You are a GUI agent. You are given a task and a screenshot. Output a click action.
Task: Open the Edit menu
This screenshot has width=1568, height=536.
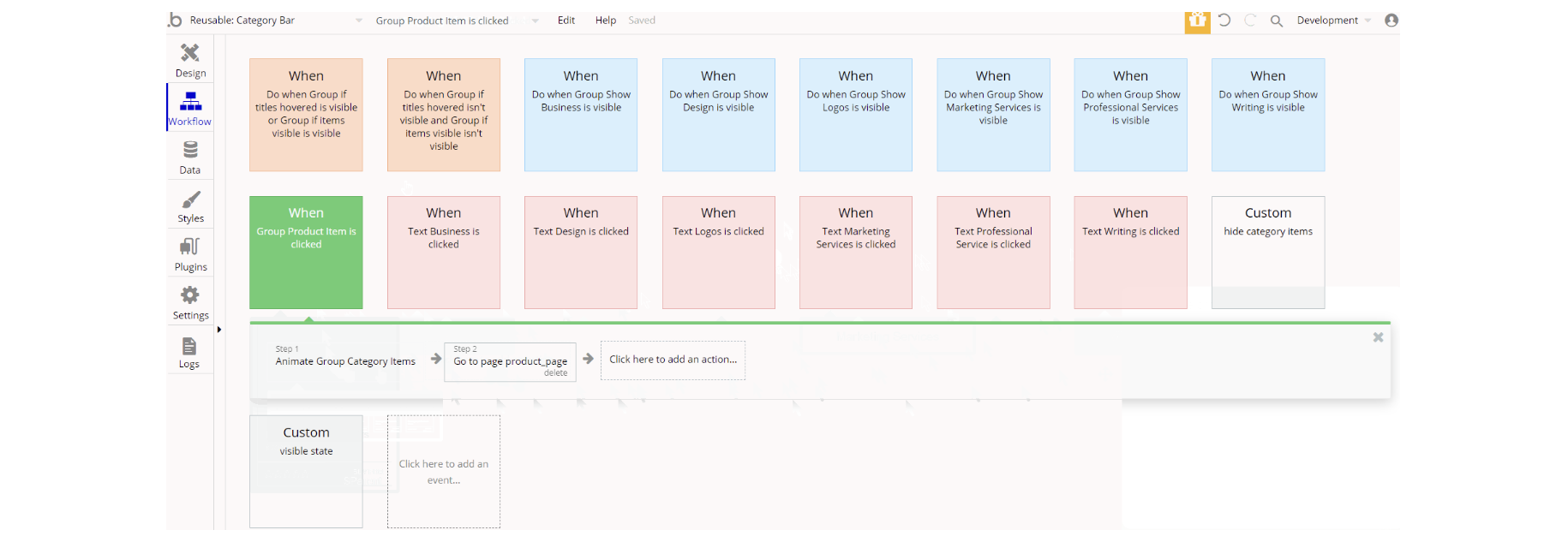click(566, 21)
